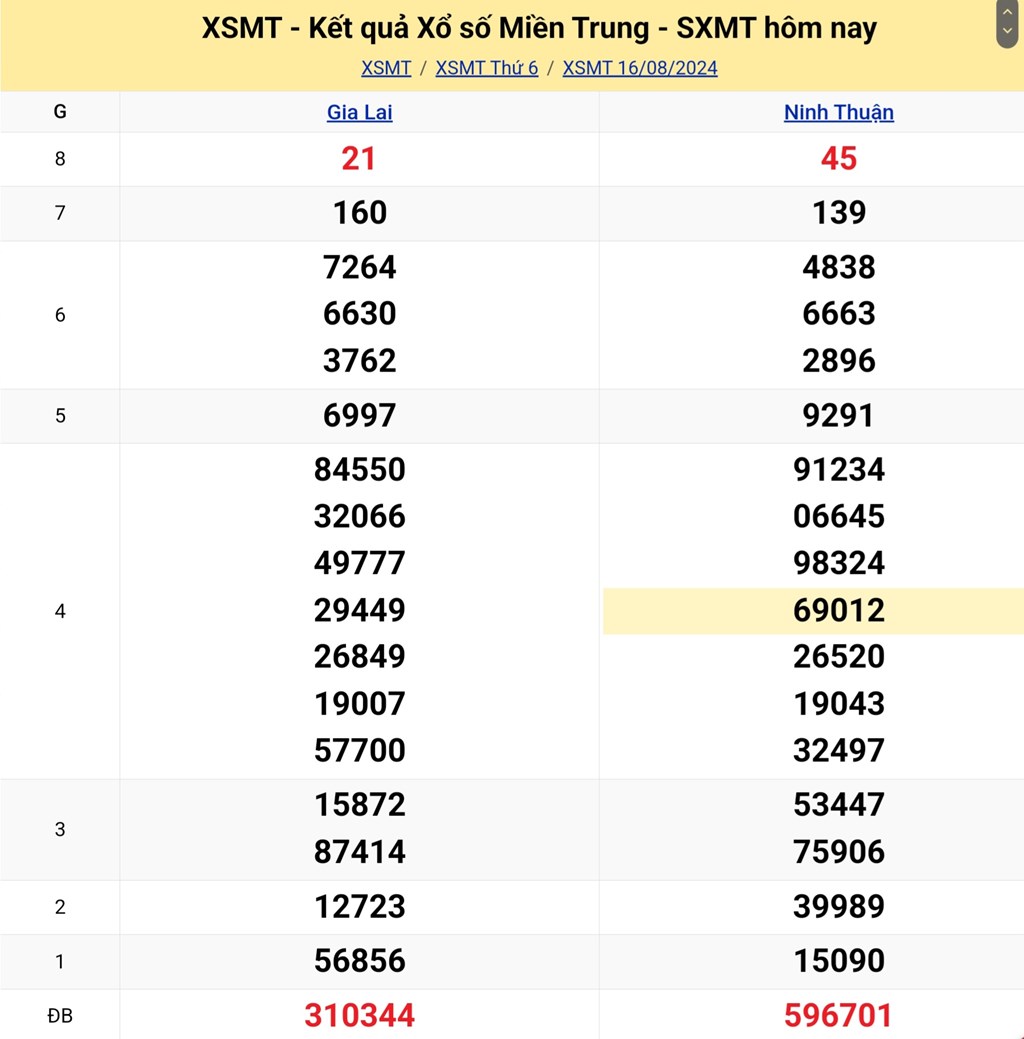Click the Ninh Thuận number 9291

(838, 415)
